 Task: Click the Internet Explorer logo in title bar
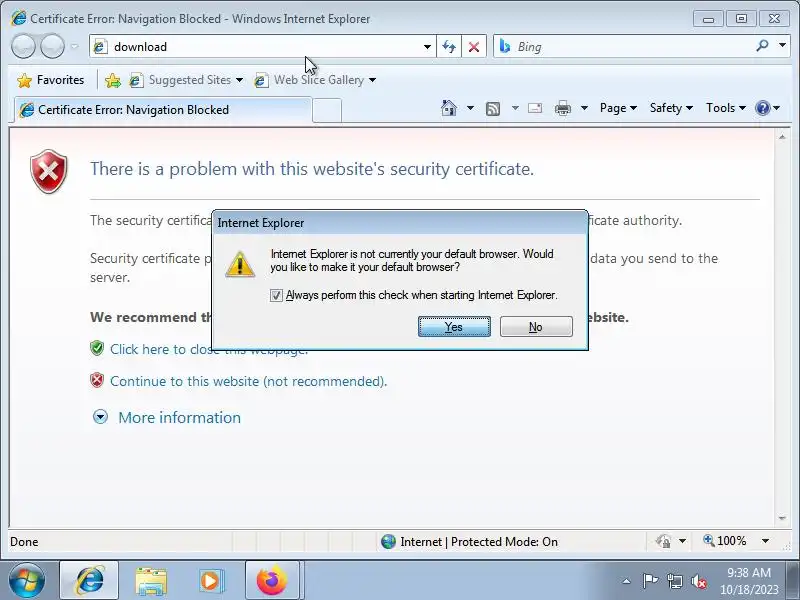click(18, 18)
